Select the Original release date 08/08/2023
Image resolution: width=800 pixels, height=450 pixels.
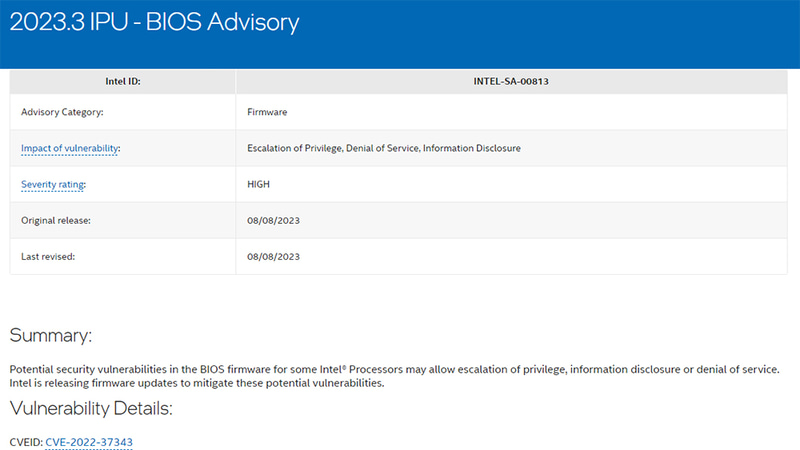pos(274,220)
